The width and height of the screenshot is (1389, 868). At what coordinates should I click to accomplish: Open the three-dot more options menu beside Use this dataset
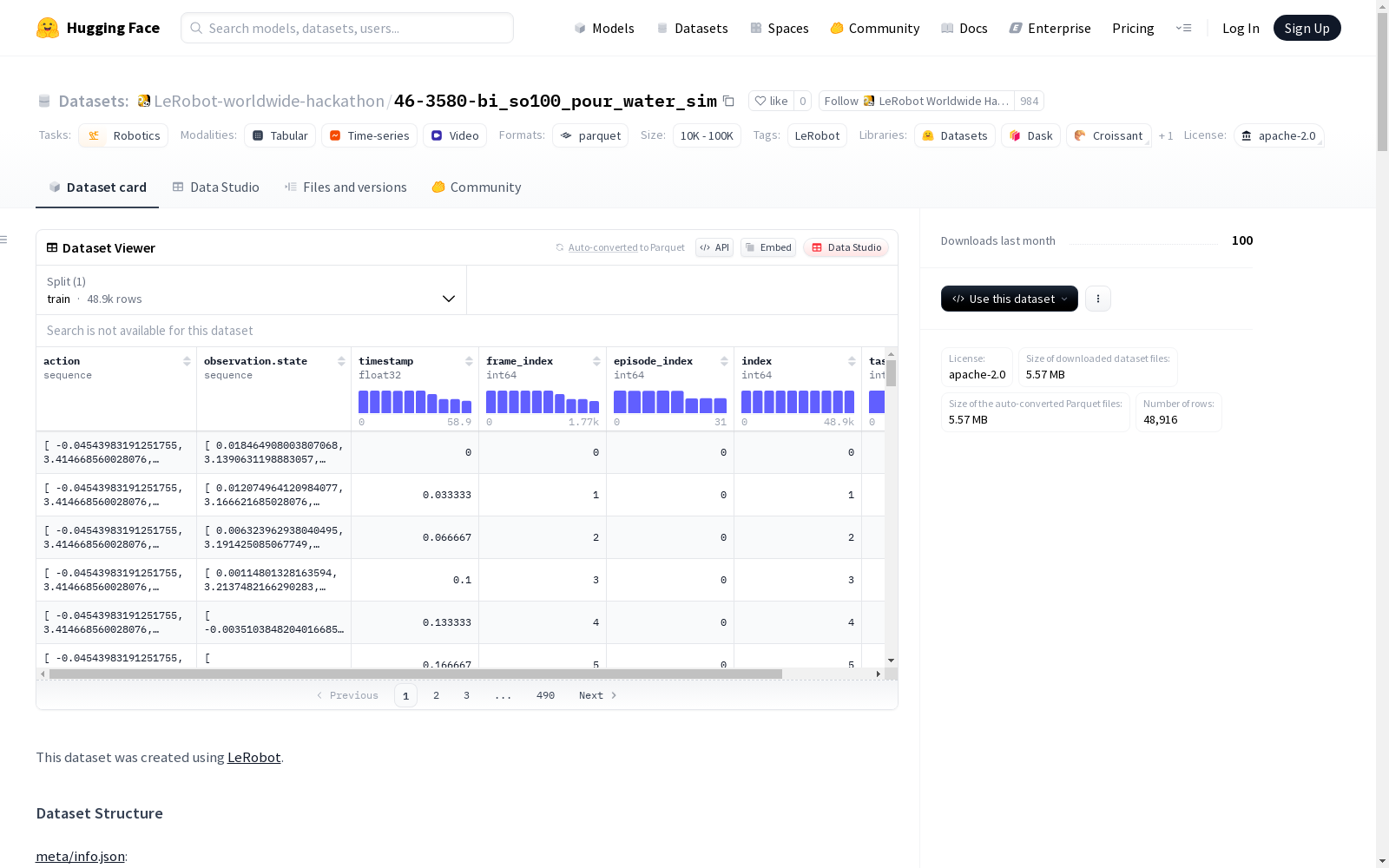tap(1098, 299)
